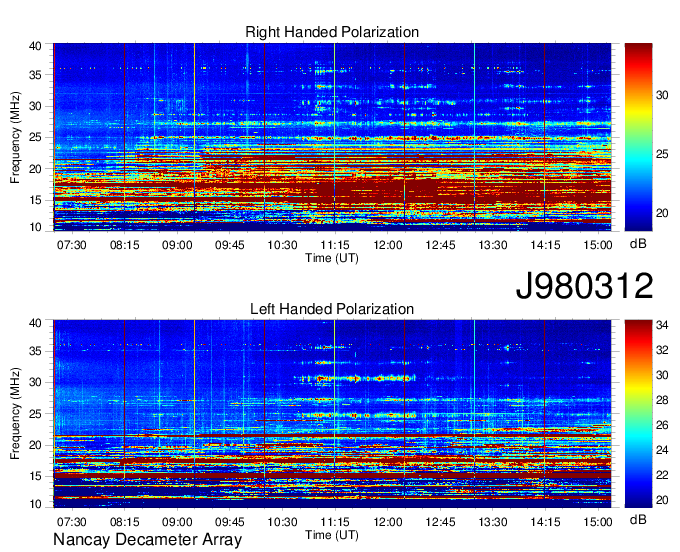Click inside the left-handed polarization spectrogram
The height and width of the screenshot is (552, 680).
click(x=332, y=414)
